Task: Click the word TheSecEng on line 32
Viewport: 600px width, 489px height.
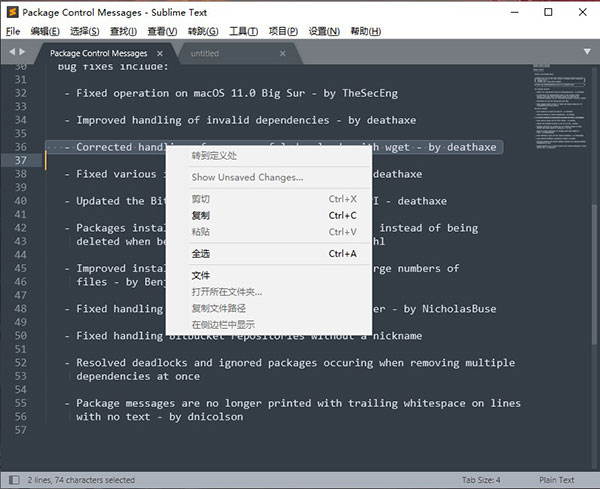Action: (x=370, y=93)
